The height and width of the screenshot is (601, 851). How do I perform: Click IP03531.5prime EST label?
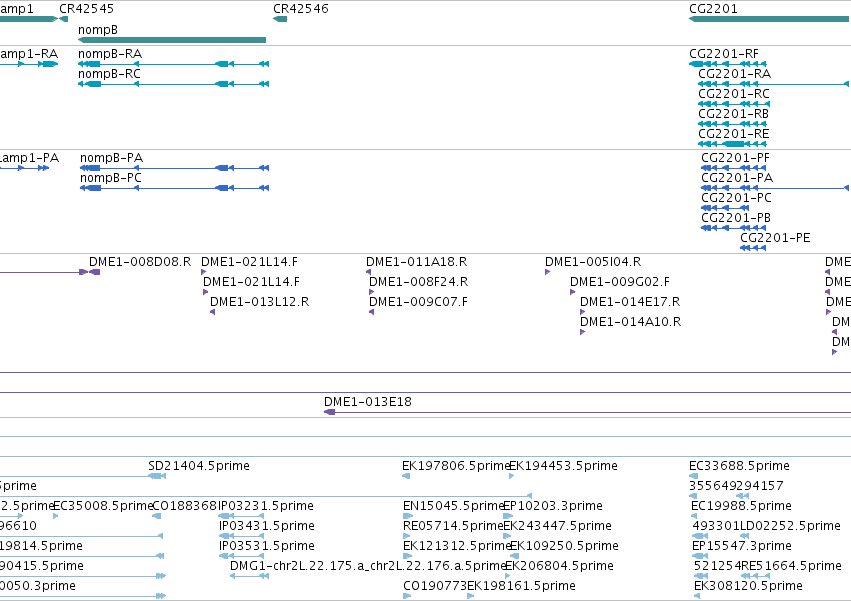(x=267, y=547)
